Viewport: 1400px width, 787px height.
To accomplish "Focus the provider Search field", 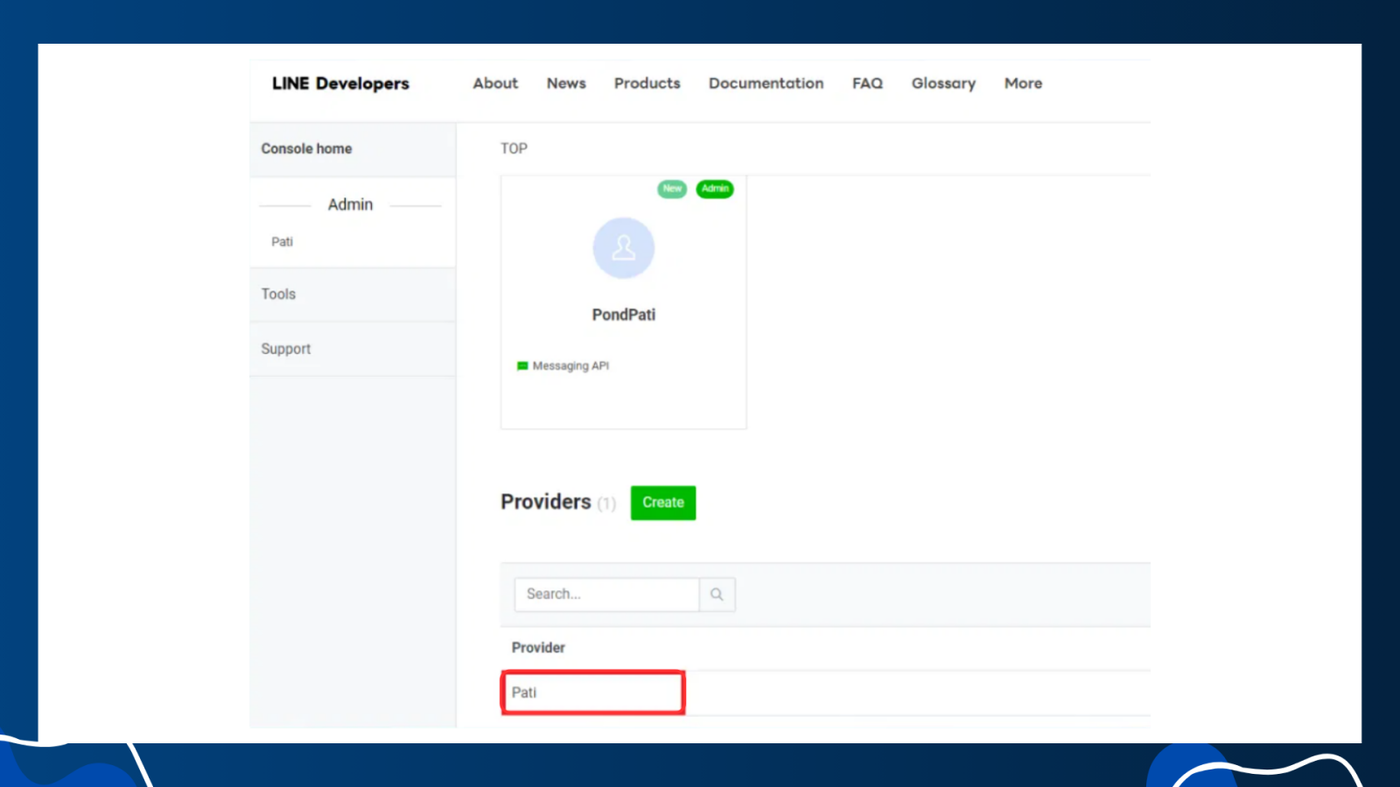I will point(607,594).
